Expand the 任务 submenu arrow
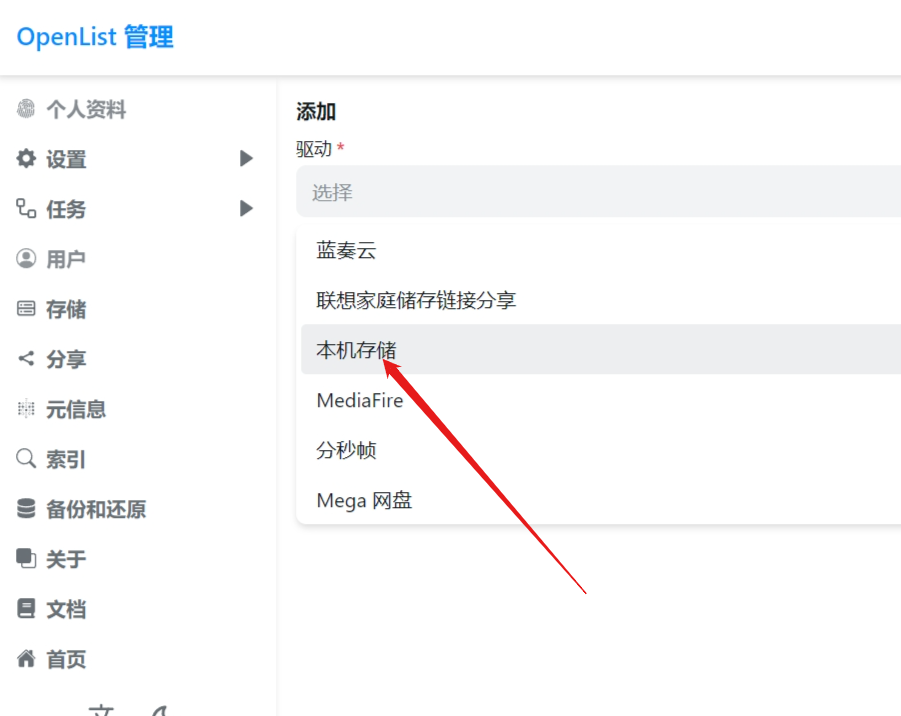Viewport: 901px width, 716px height. coord(246,209)
